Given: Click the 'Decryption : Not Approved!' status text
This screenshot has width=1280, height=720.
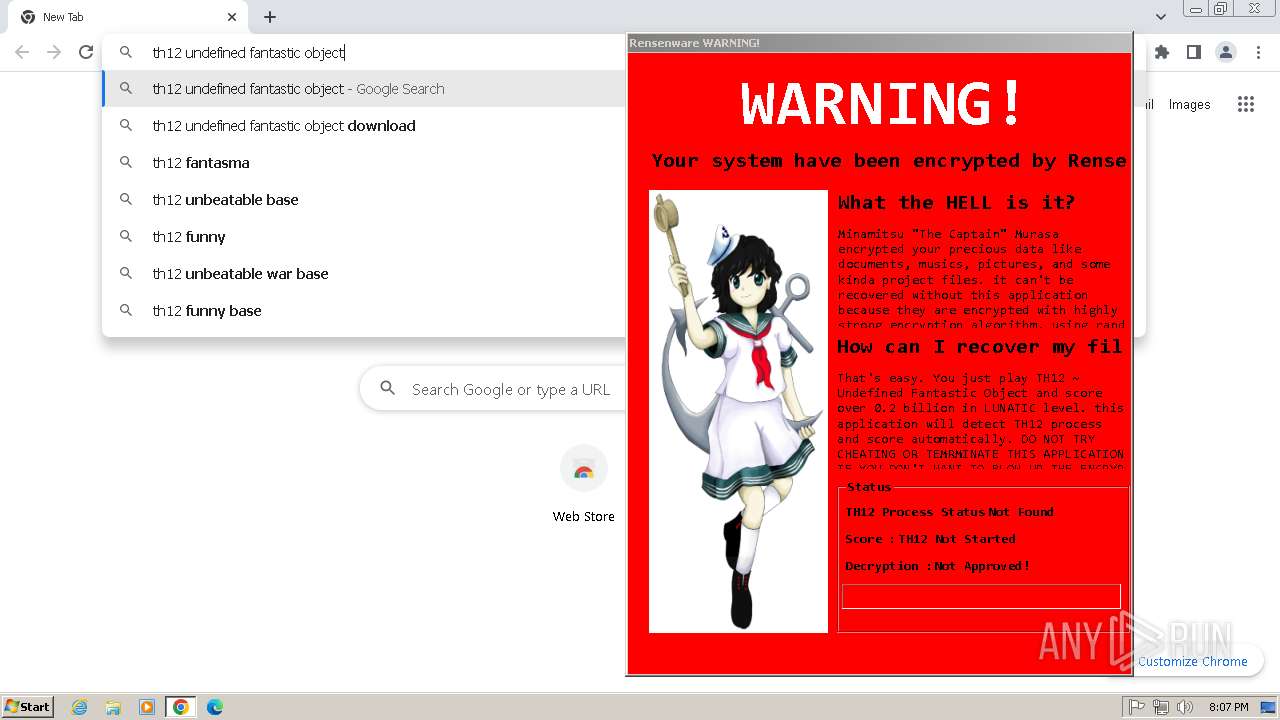Looking at the screenshot, I should pyautogui.click(x=937, y=566).
